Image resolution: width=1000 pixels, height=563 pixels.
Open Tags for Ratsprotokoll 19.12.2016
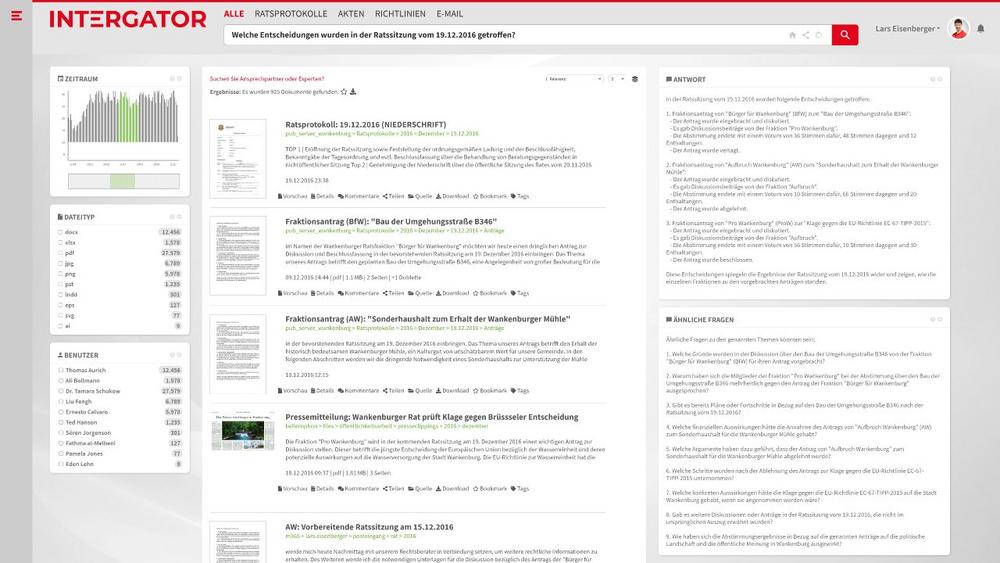520,196
